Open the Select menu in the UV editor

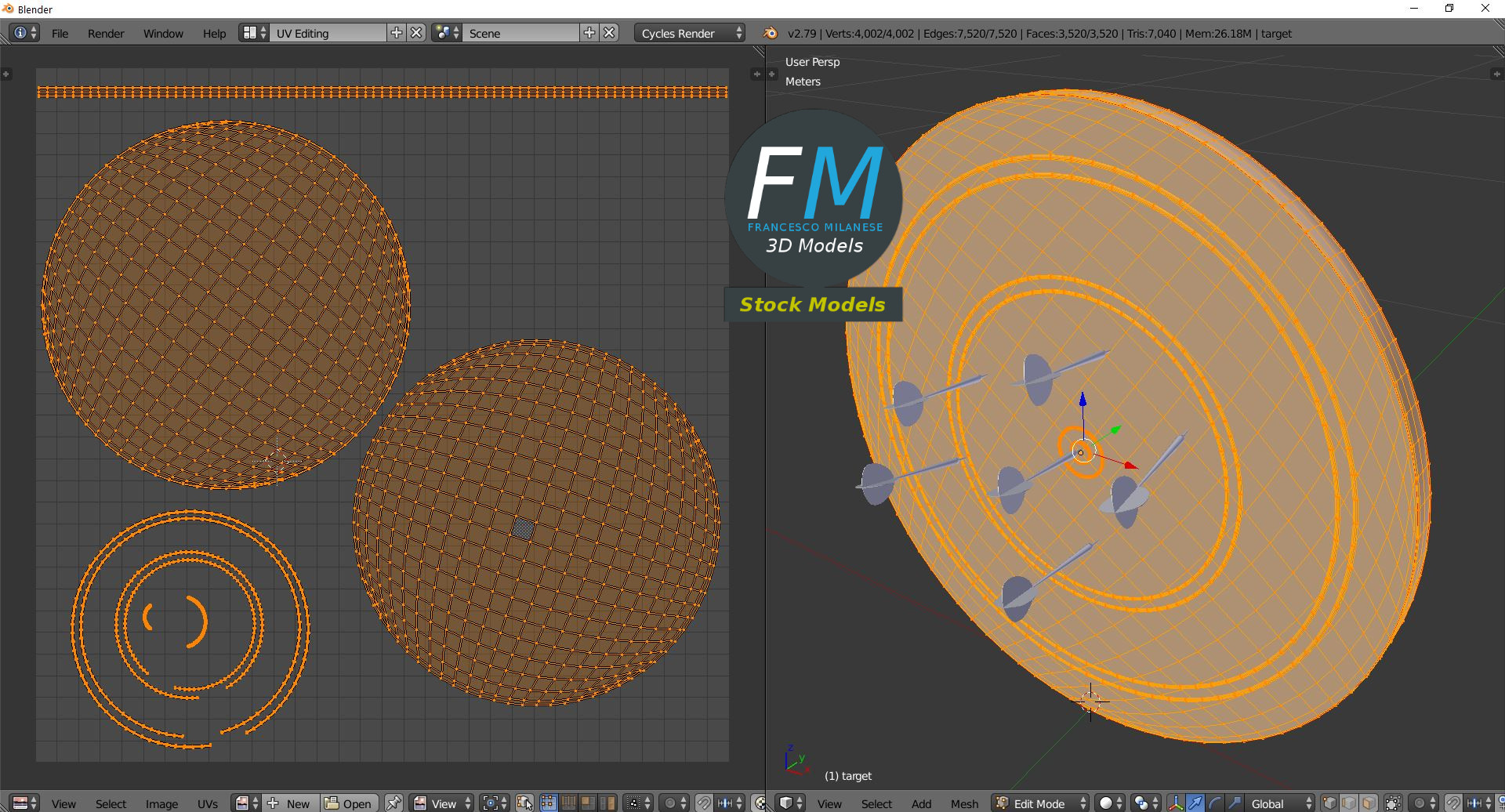tap(111, 803)
